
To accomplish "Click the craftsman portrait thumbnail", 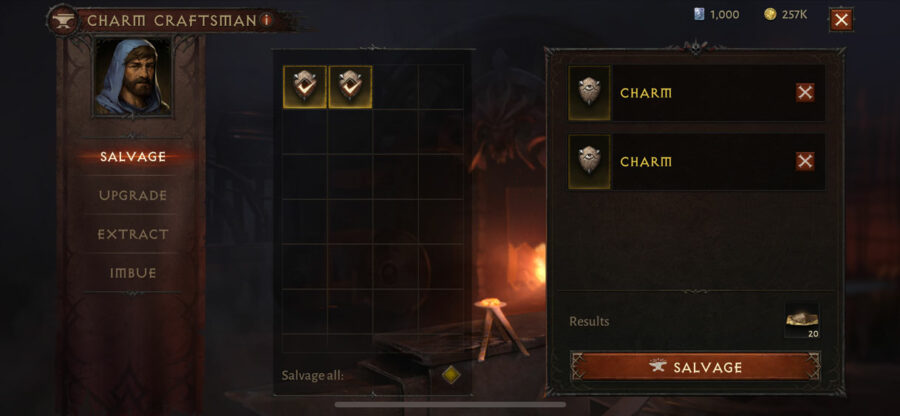I will coord(133,77).
